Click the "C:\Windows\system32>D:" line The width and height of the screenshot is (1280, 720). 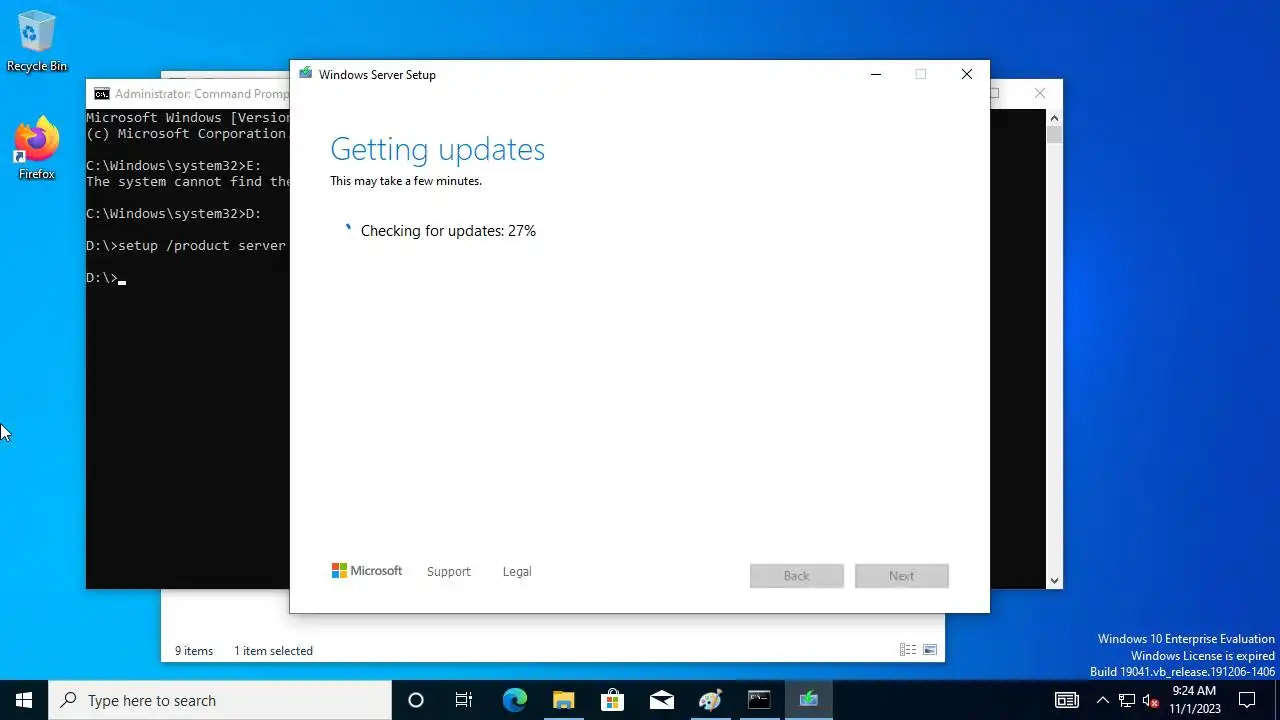(x=174, y=214)
